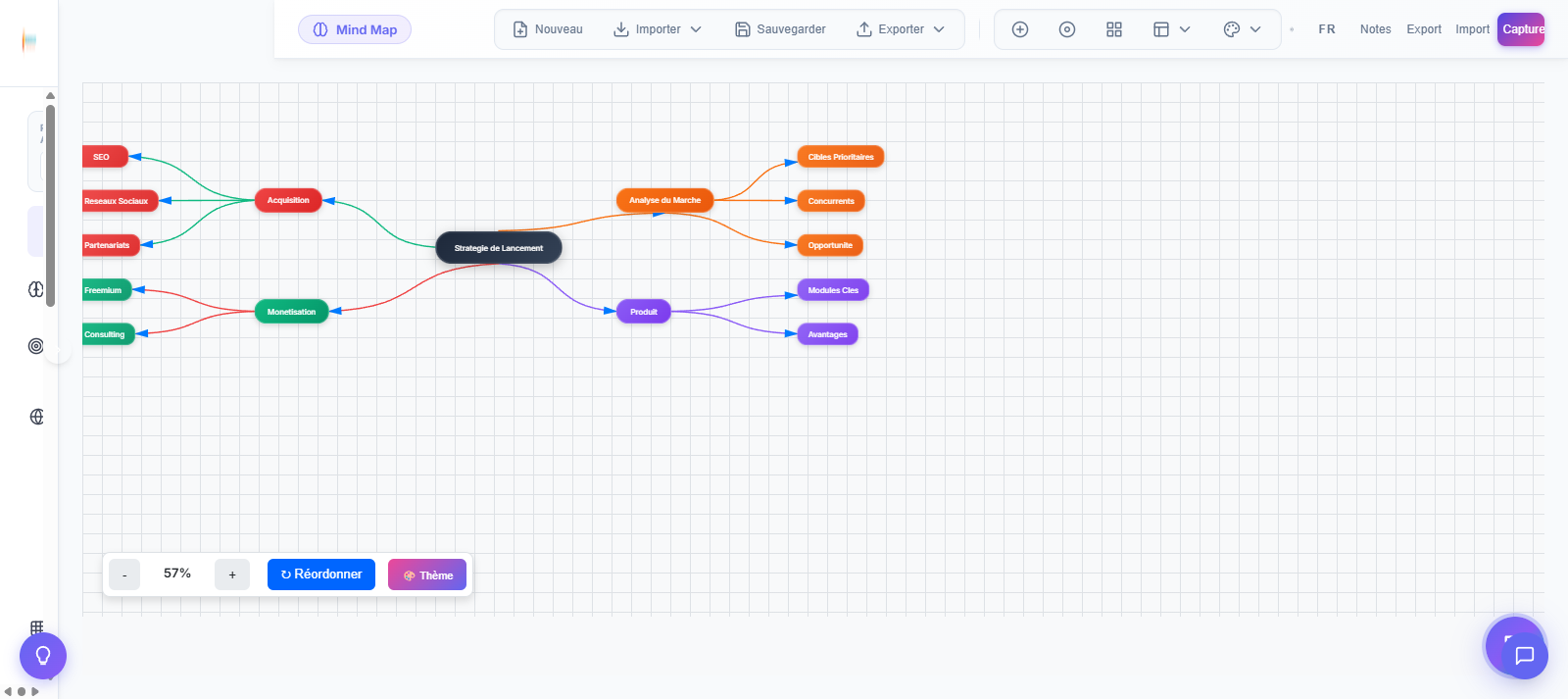Create a new map with Nouveau
The image size is (1568, 699).
click(x=548, y=29)
